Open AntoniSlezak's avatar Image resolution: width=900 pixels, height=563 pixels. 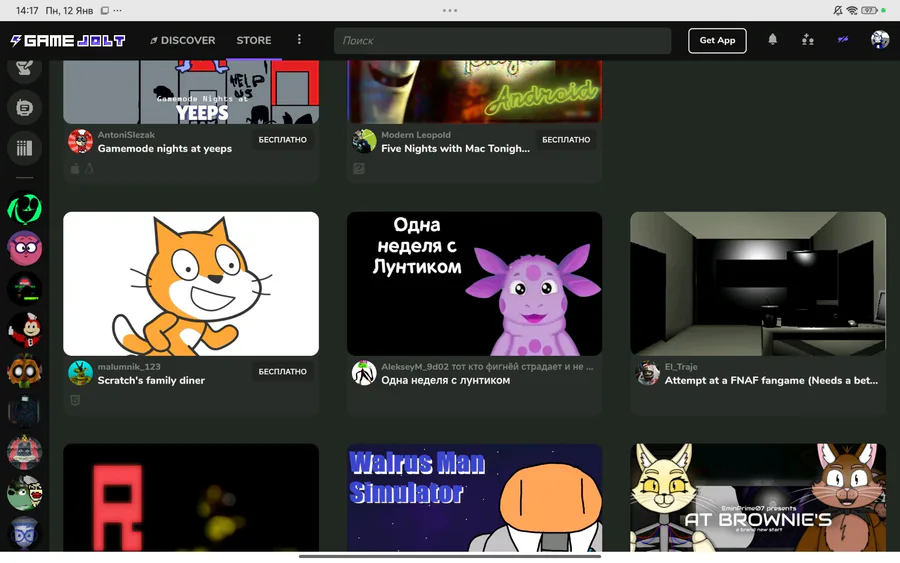point(80,141)
